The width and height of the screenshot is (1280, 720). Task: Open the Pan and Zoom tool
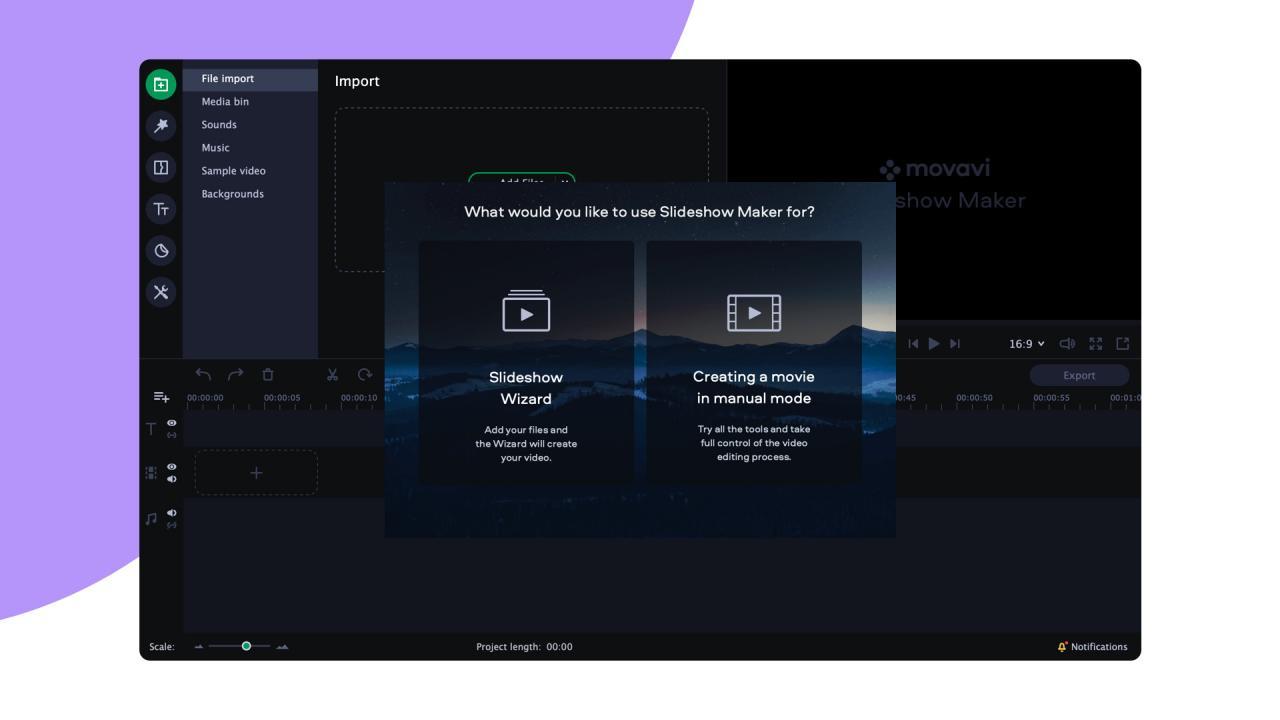pyautogui.click(x=162, y=252)
